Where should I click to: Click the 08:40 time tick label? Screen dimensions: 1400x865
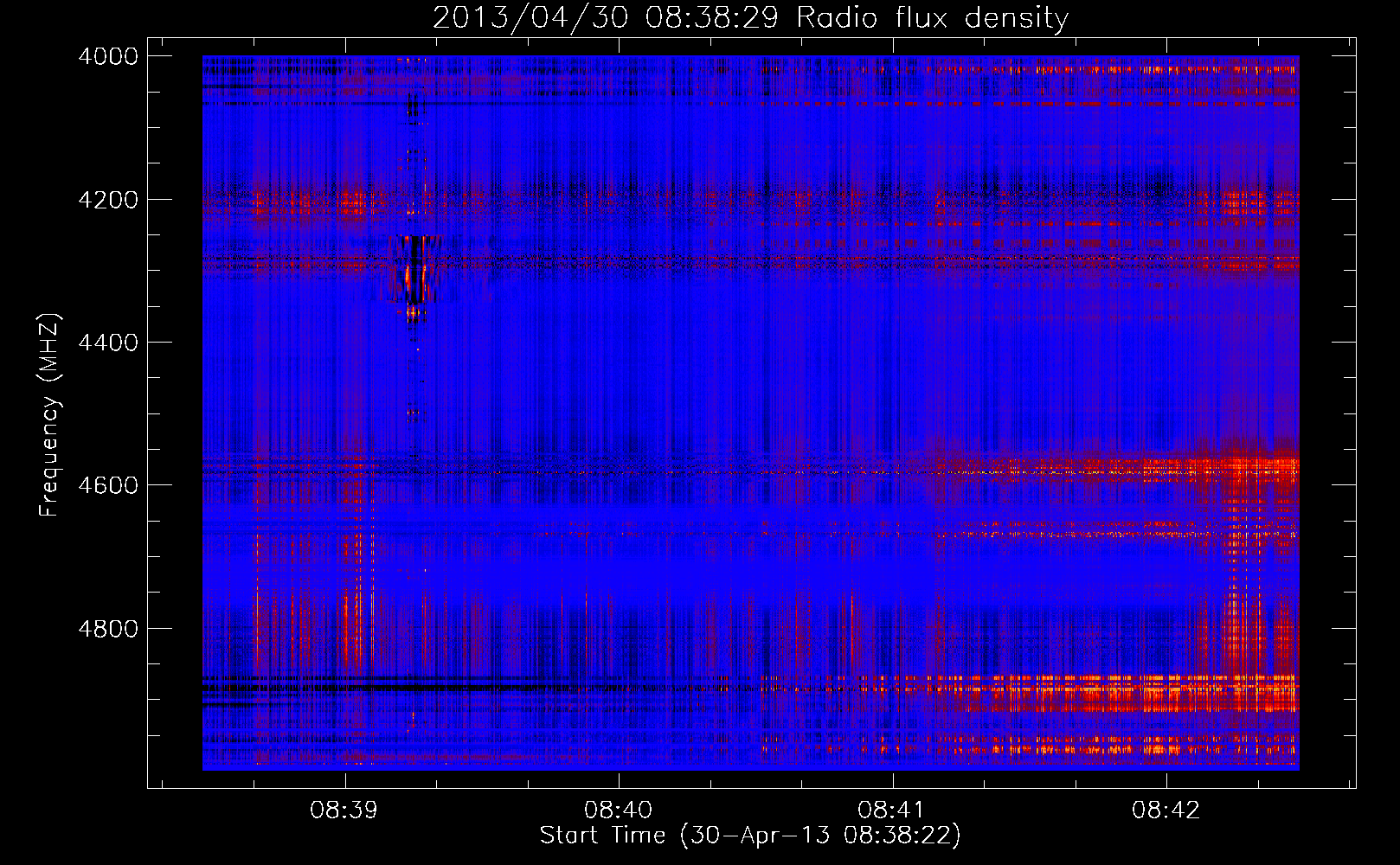[618, 811]
